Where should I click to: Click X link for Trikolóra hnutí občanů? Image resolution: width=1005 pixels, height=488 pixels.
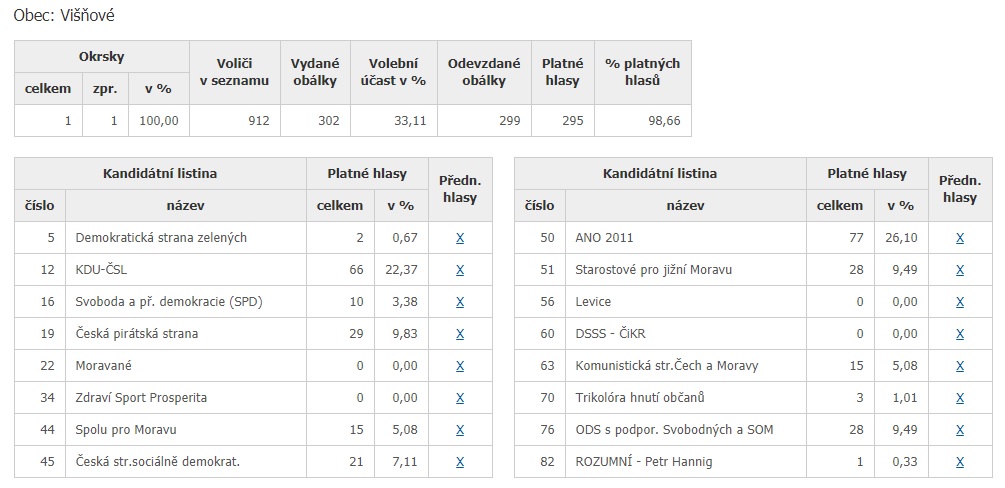click(959, 398)
